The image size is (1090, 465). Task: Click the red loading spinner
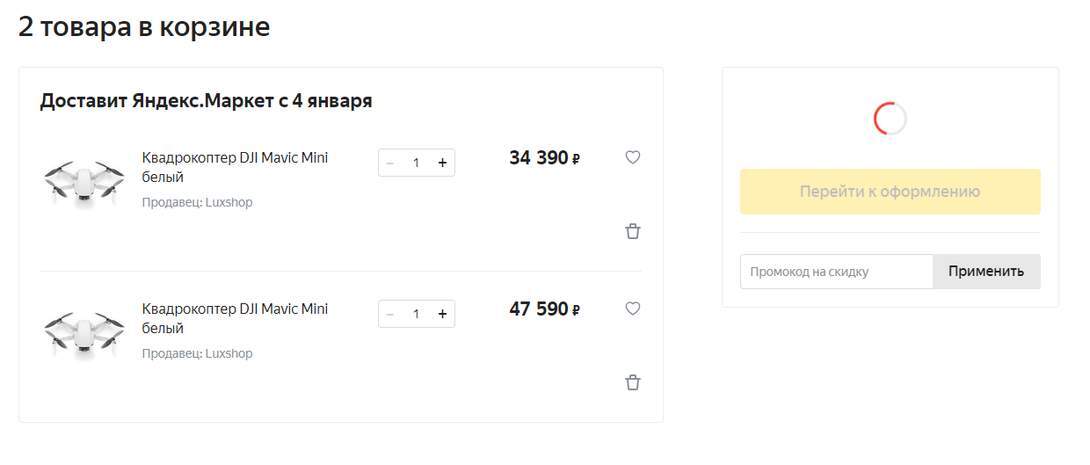890,119
